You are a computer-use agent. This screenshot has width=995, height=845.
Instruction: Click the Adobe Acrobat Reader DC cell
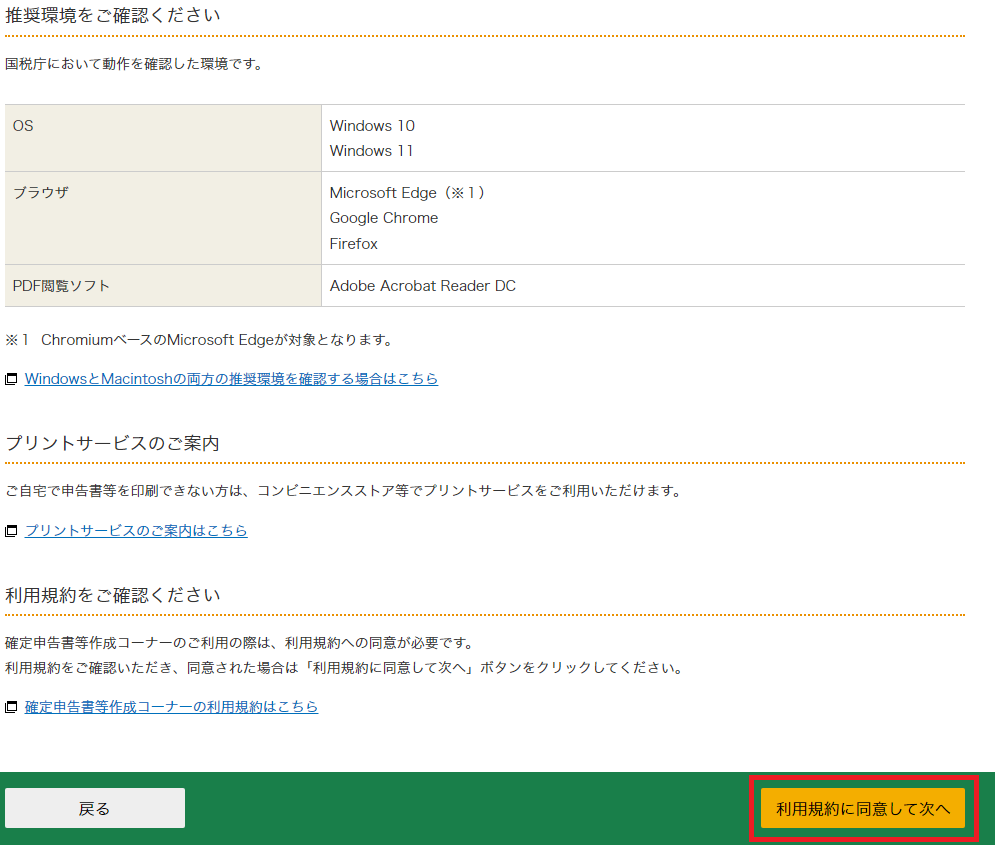[x=423, y=286]
